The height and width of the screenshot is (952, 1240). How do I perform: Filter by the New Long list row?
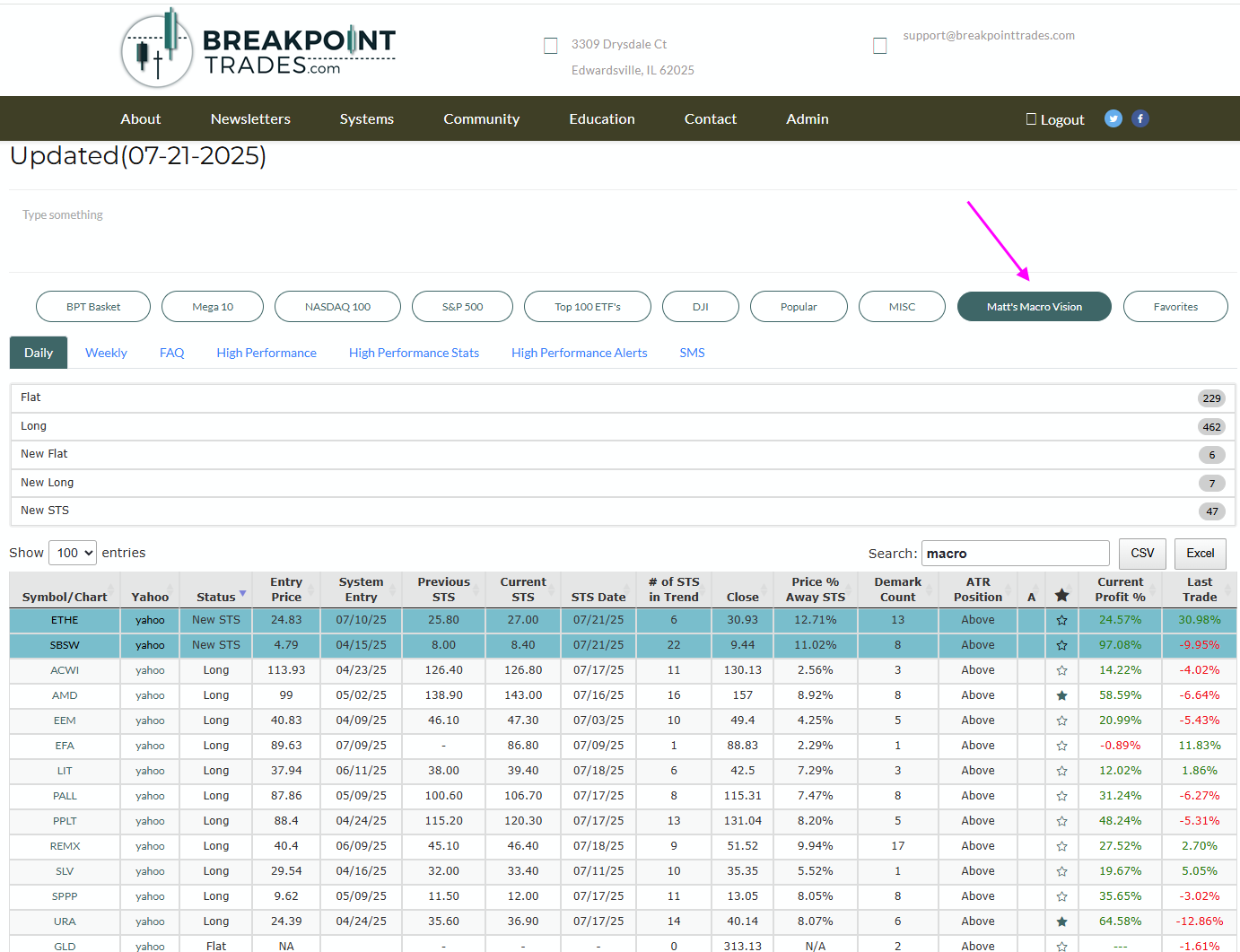623,483
